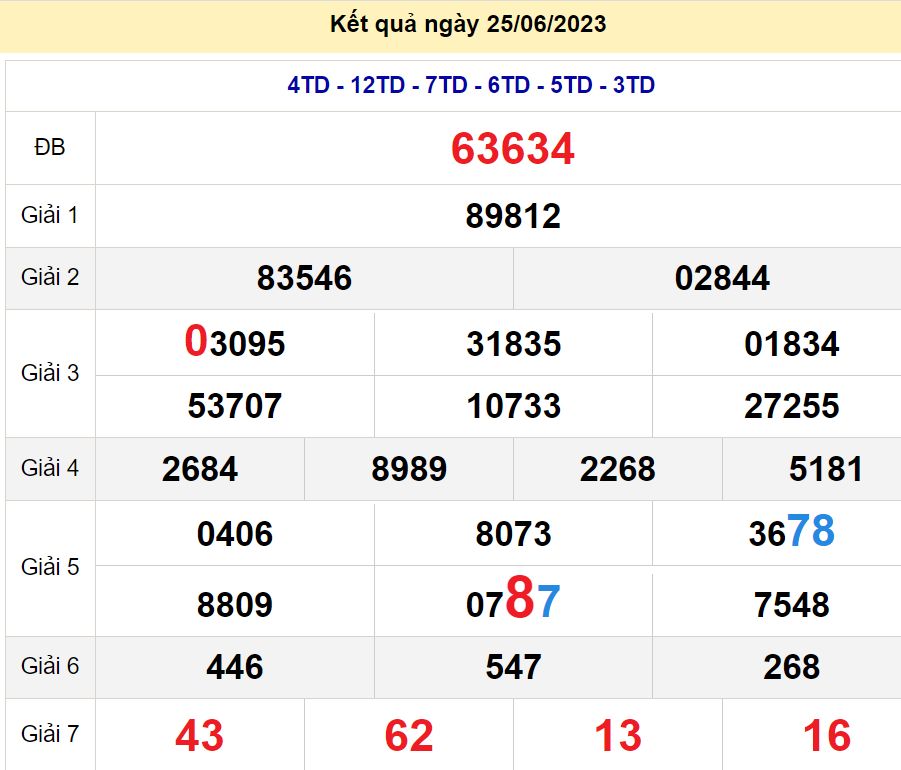
Task: Click Giải 2 number 02844
Action: click(721, 278)
